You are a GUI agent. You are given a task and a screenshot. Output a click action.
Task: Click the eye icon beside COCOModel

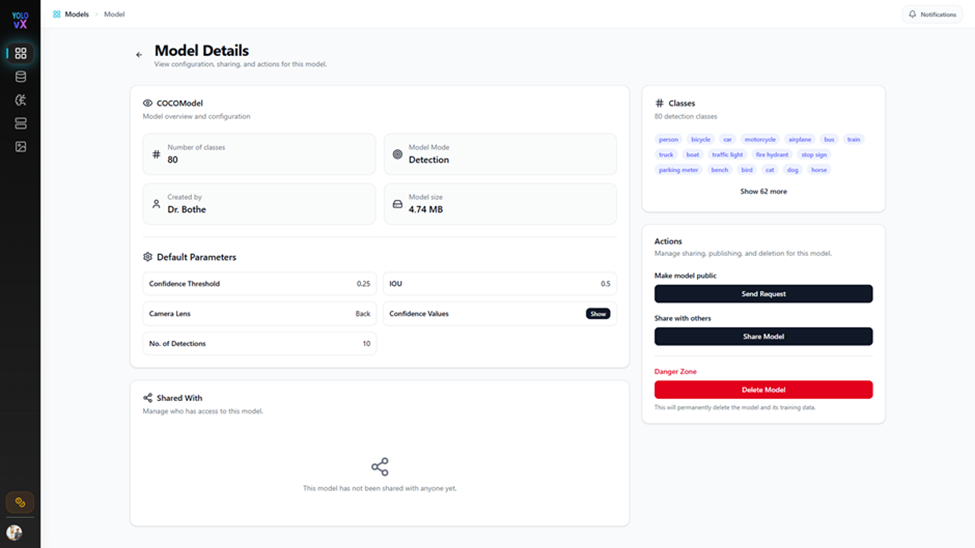147,103
